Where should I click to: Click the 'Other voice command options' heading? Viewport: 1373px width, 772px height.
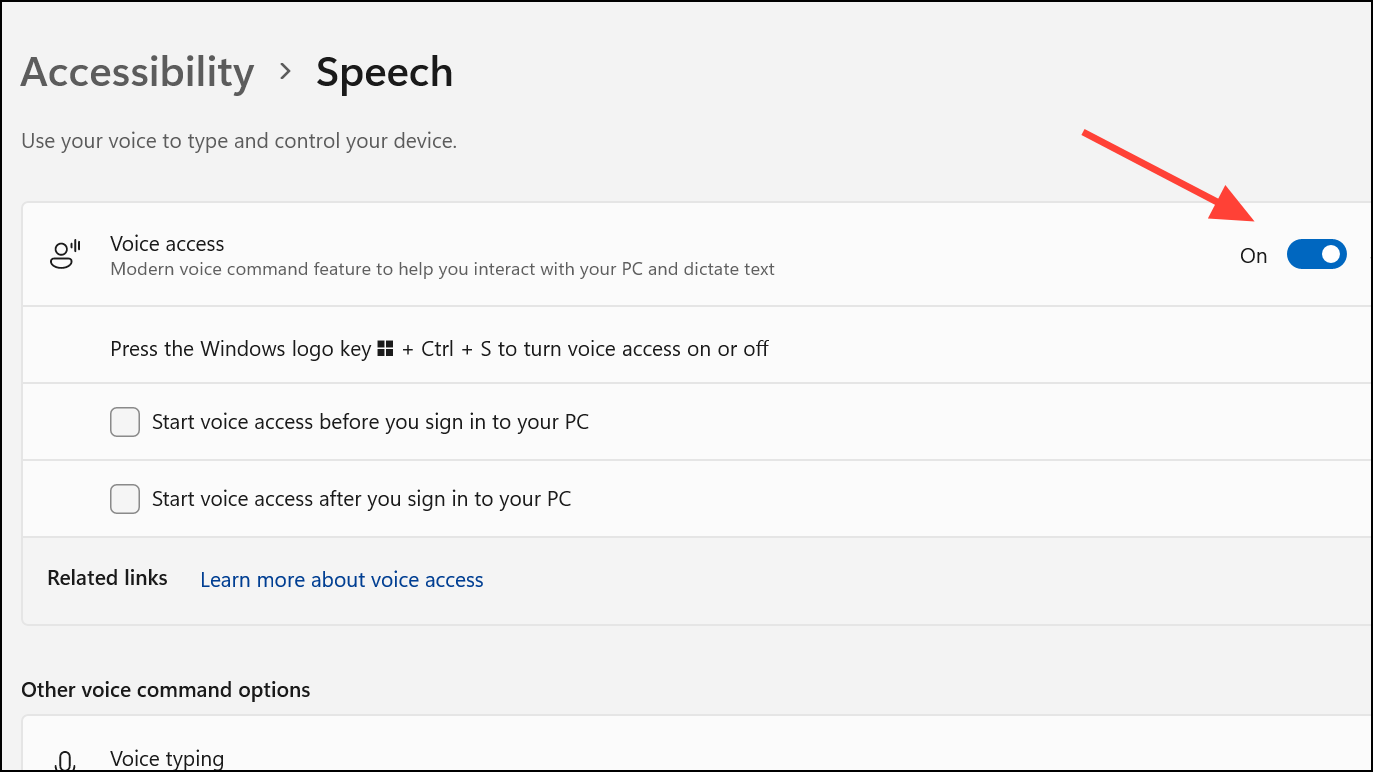(x=165, y=689)
